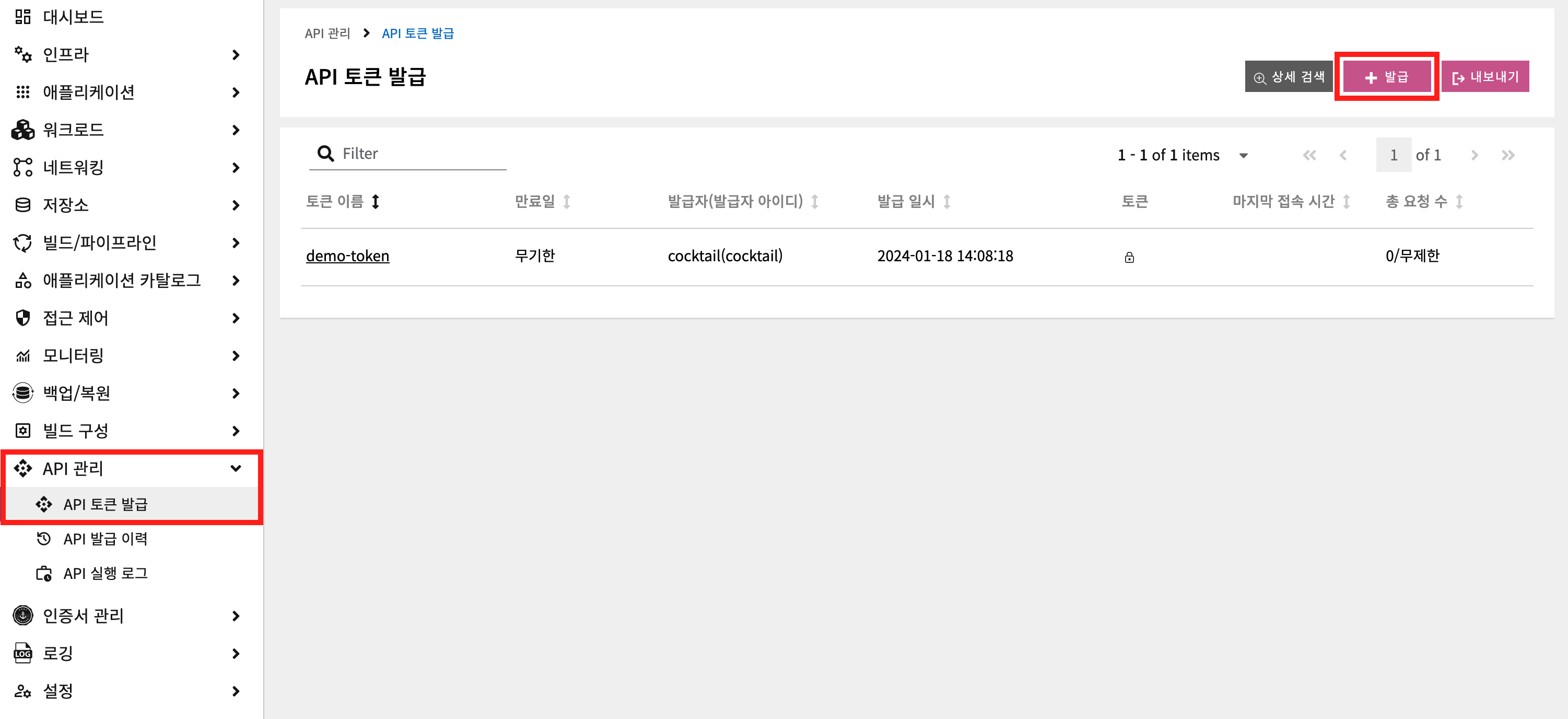Click the Dashboard (대시보드) sidebar icon
Screen dimensions: 1568x719
22,16
